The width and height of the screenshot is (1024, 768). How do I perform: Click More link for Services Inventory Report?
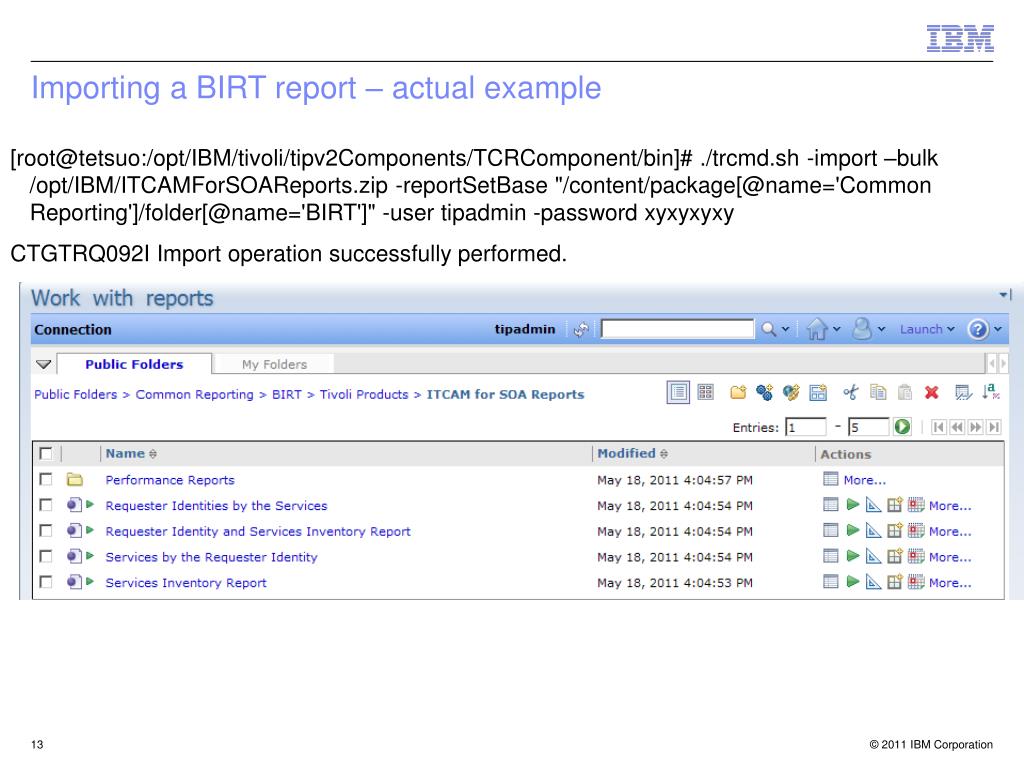pyautogui.click(x=950, y=583)
